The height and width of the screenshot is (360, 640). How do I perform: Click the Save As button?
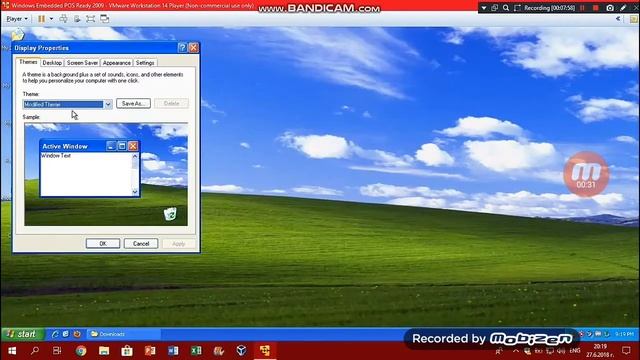point(133,104)
